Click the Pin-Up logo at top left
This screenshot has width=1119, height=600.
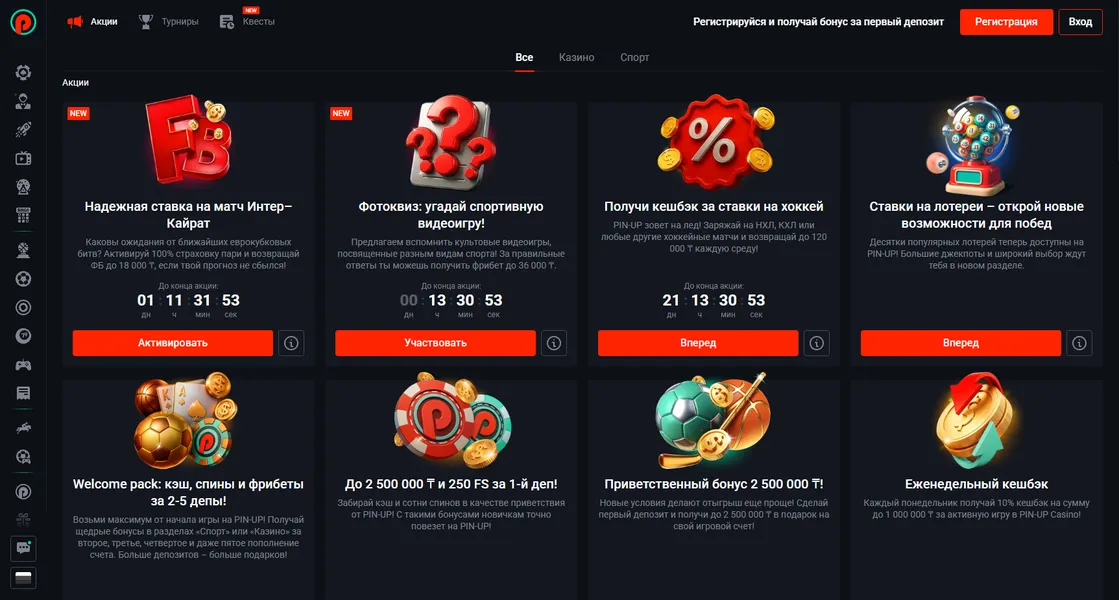(23, 22)
